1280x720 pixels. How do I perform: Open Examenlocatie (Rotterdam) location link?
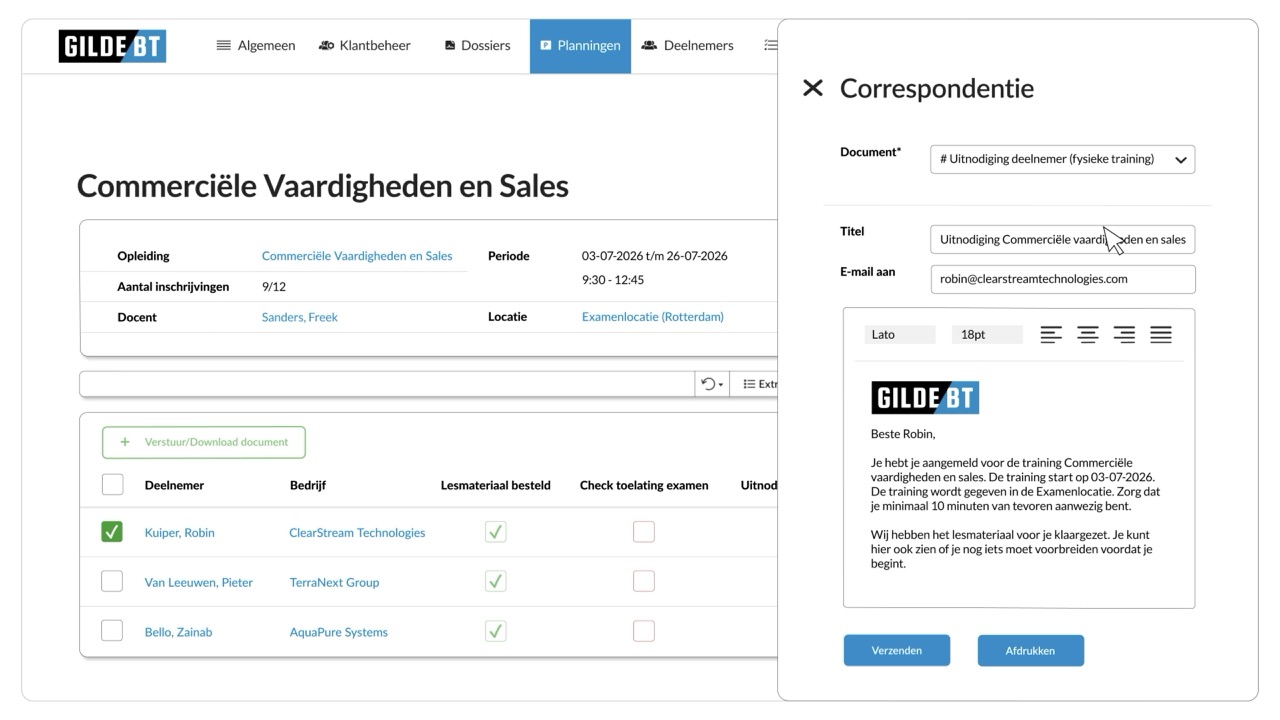(x=653, y=317)
